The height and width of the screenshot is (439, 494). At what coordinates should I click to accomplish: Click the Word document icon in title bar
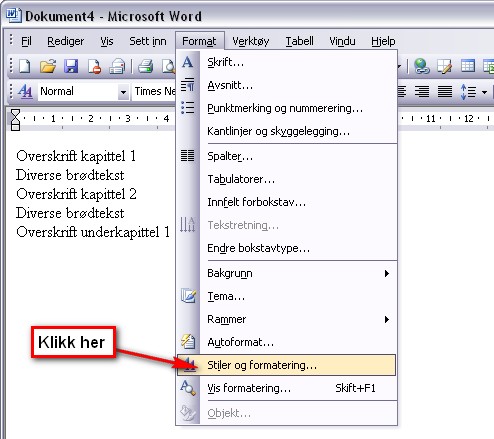coord(14,16)
